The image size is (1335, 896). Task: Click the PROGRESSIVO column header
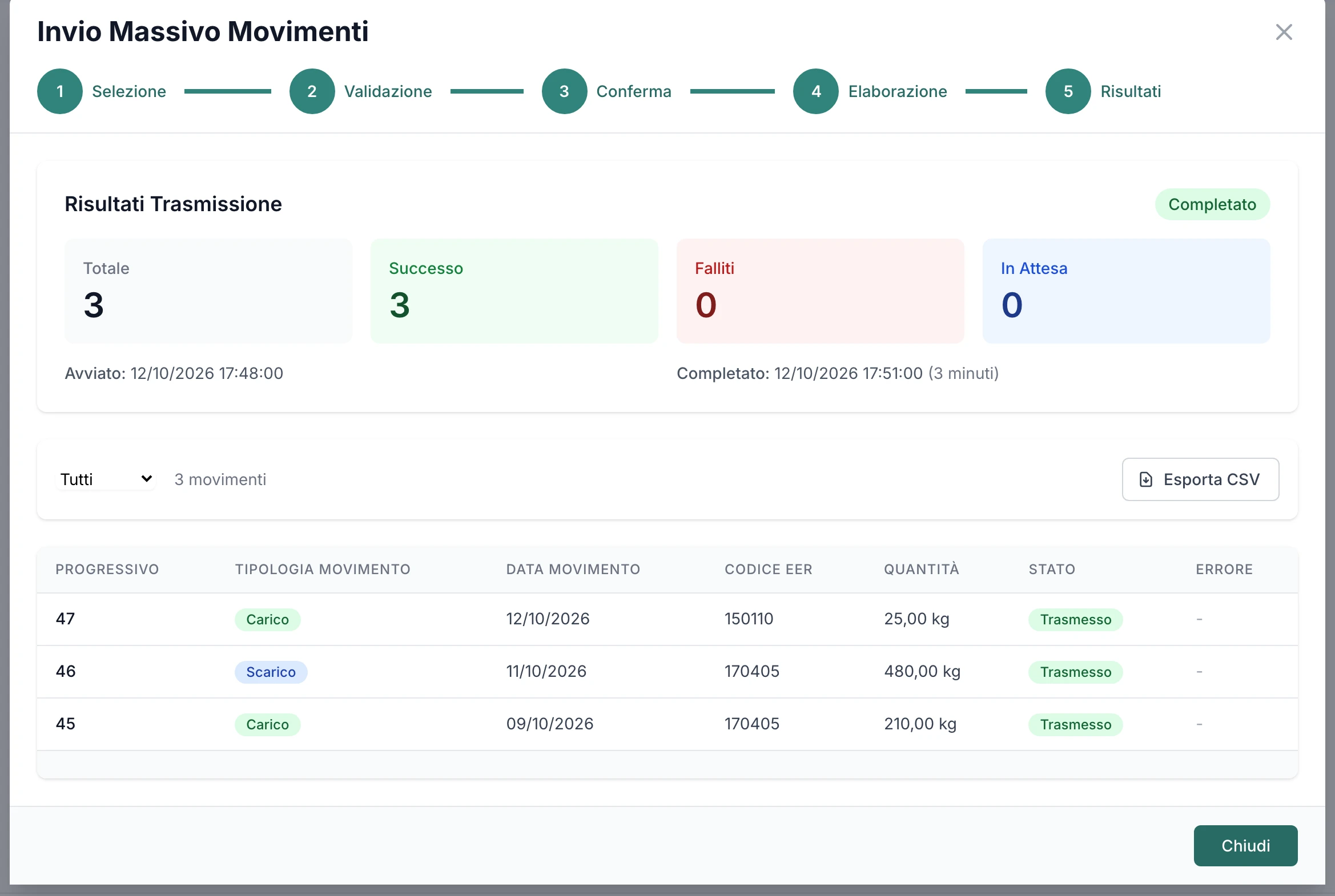(107, 569)
